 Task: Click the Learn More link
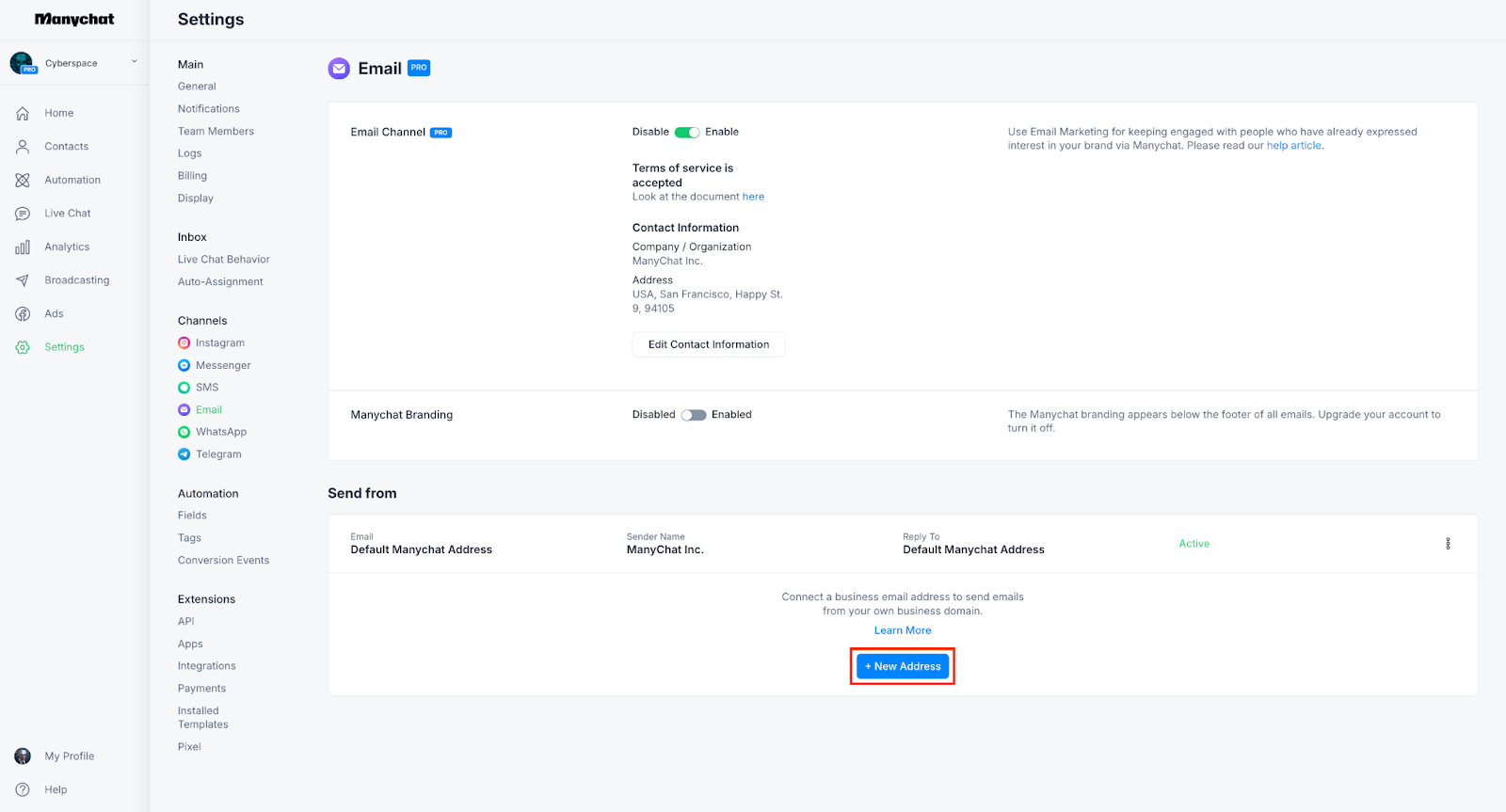coord(903,630)
